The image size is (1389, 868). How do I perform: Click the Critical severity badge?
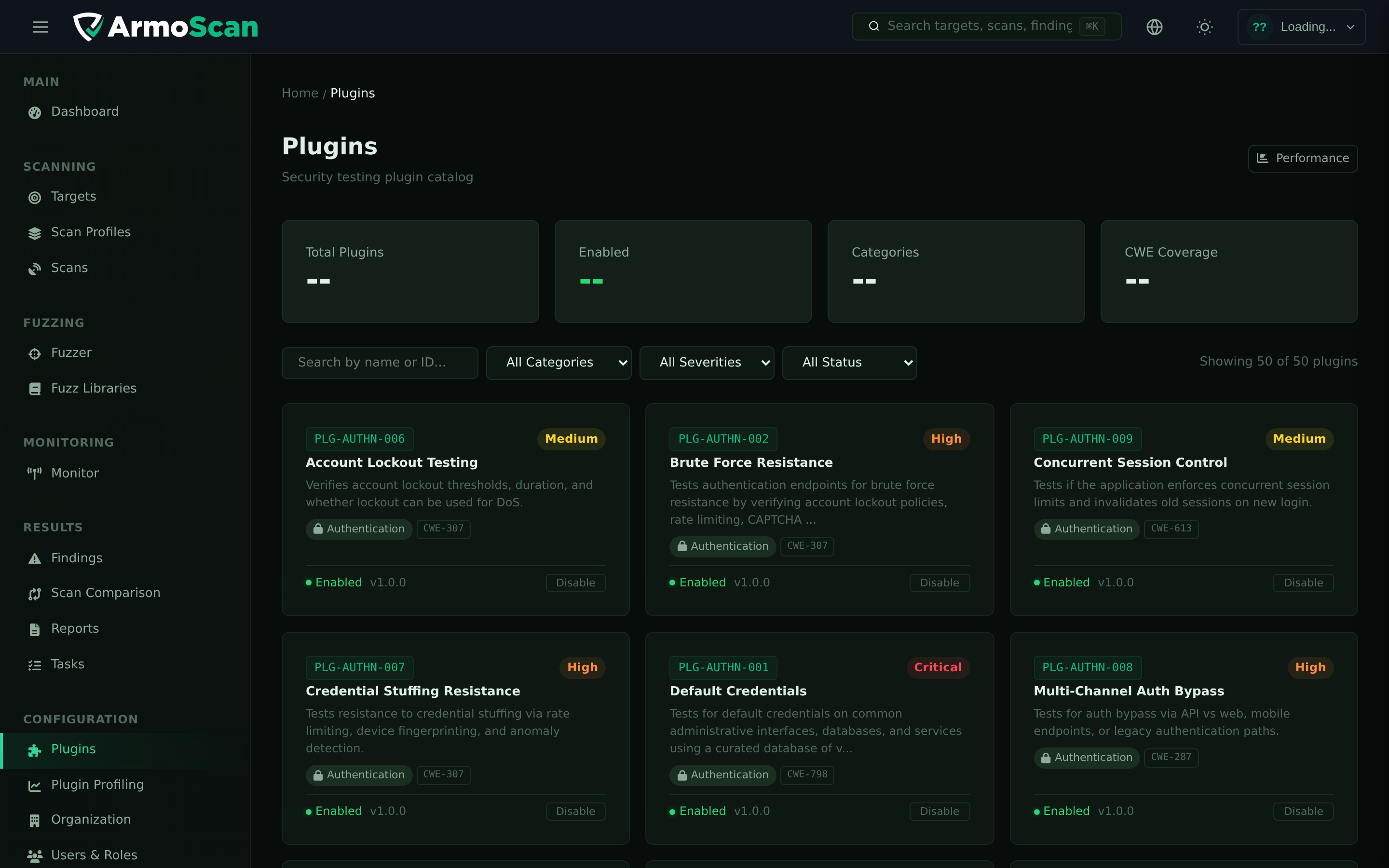pos(938,668)
